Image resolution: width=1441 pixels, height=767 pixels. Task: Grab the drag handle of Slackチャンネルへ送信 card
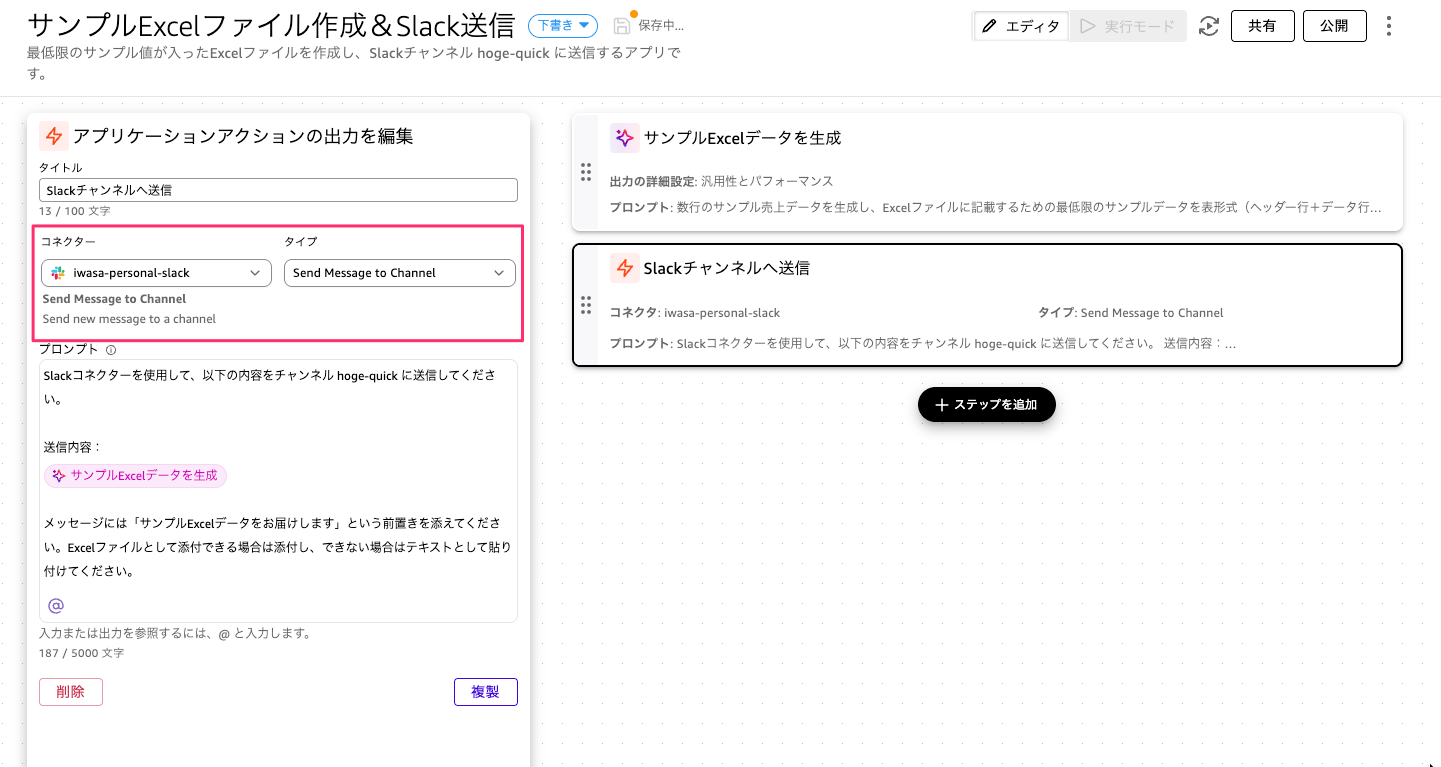[x=586, y=305]
